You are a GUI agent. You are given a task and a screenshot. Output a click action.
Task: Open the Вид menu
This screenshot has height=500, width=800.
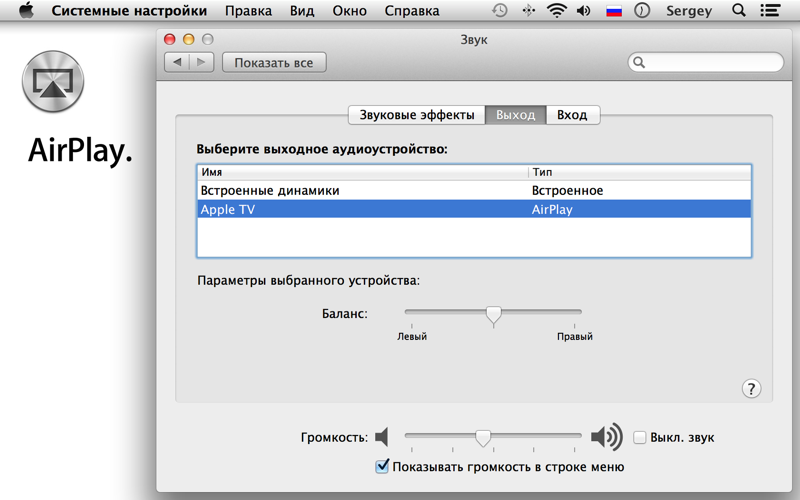coord(302,11)
